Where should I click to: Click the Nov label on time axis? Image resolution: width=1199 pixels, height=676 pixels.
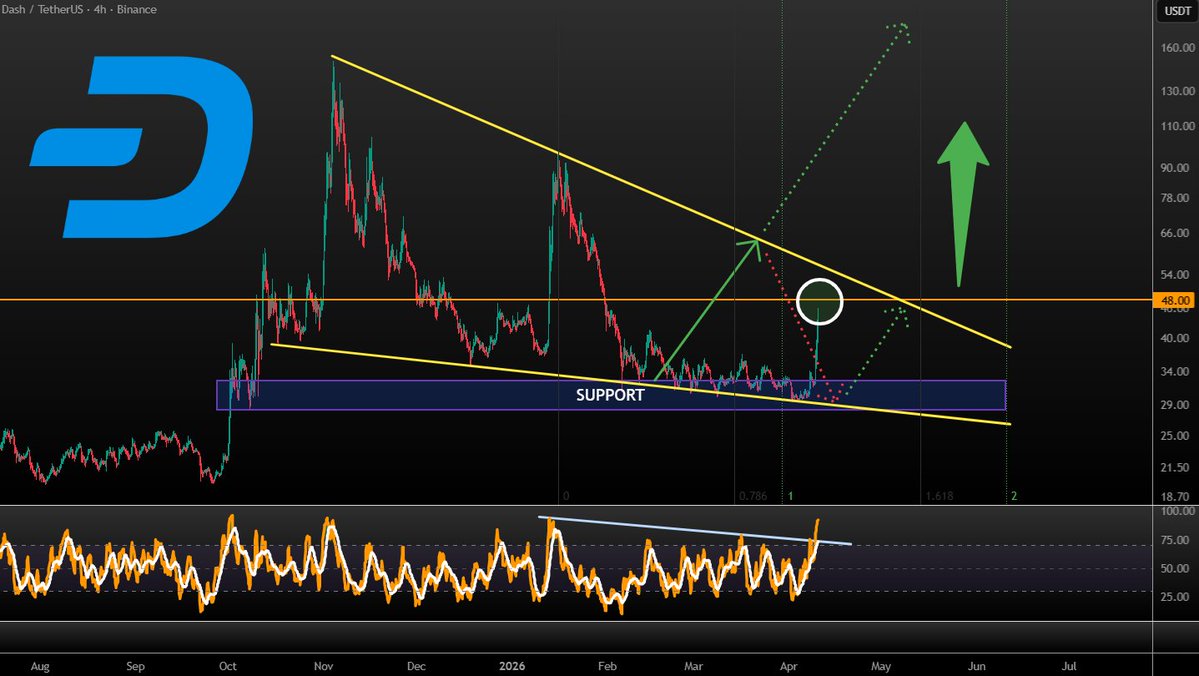pos(323,666)
